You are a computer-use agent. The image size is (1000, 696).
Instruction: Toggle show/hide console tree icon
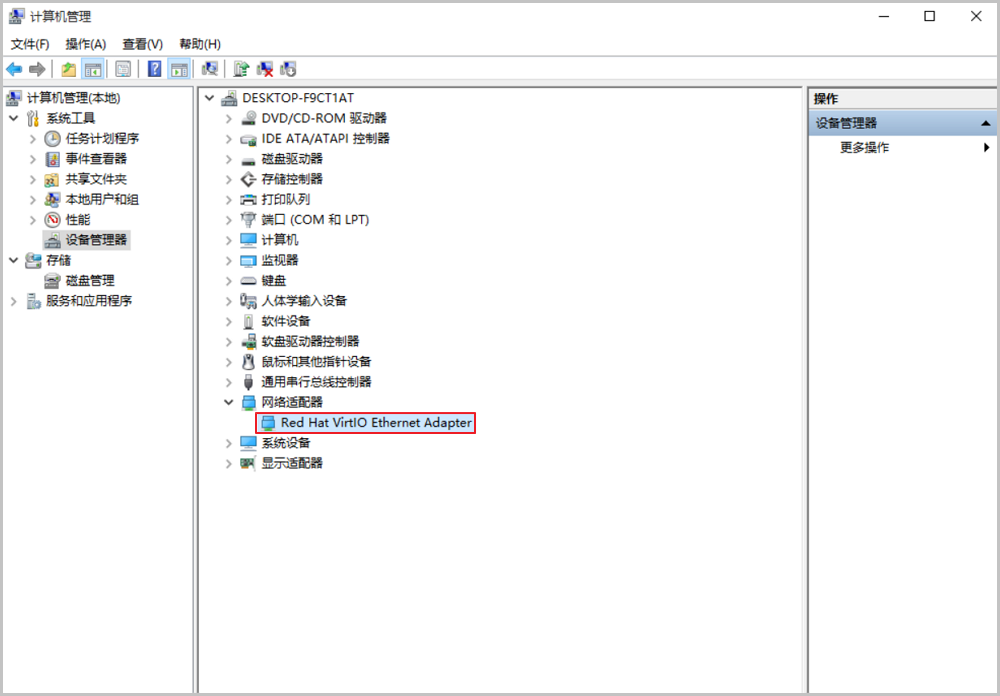point(92,69)
